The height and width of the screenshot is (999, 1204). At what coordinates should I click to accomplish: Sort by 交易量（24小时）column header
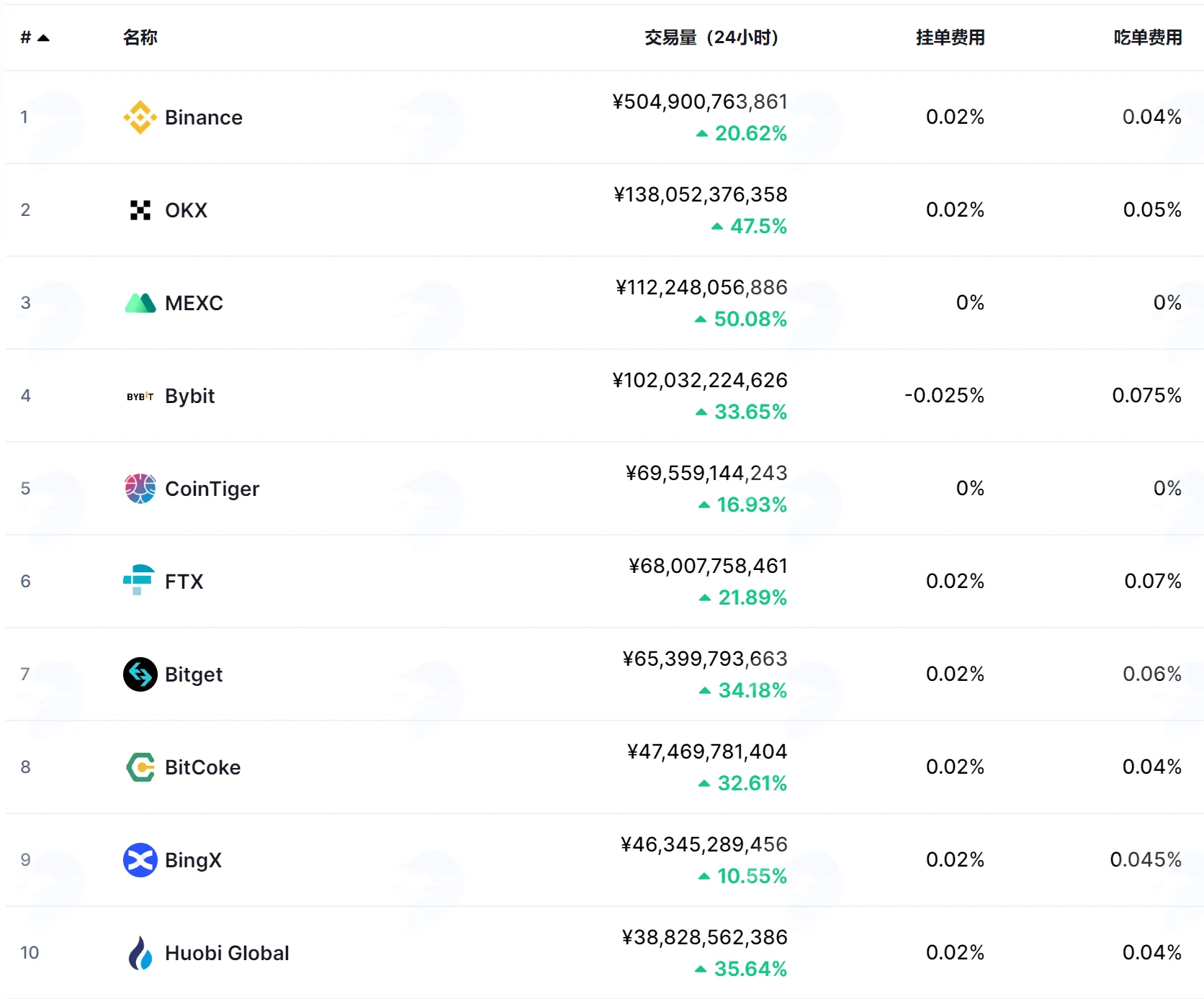pos(712,37)
